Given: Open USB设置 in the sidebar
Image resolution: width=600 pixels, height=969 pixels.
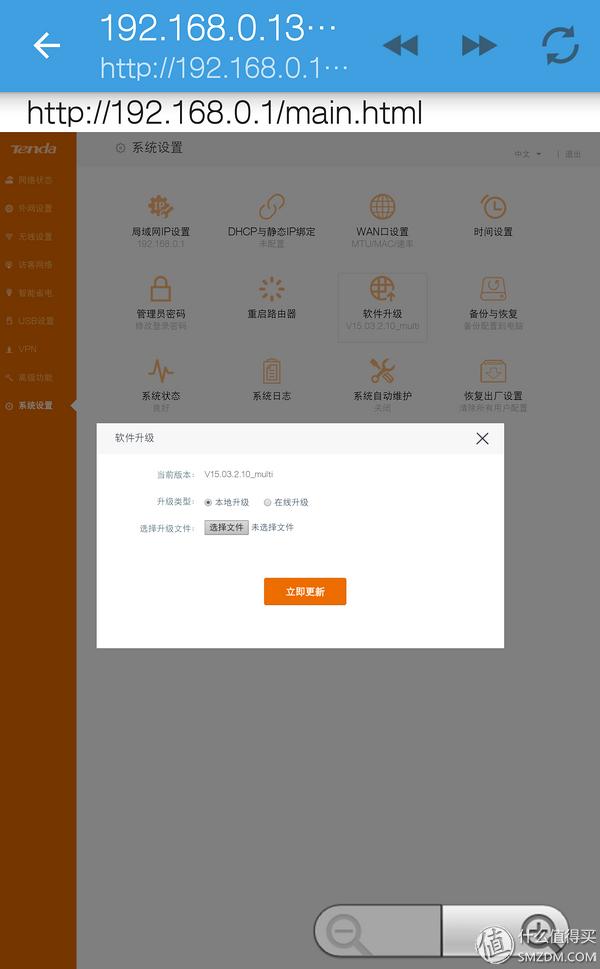Looking at the screenshot, I should pyautogui.click(x=29, y=321).
